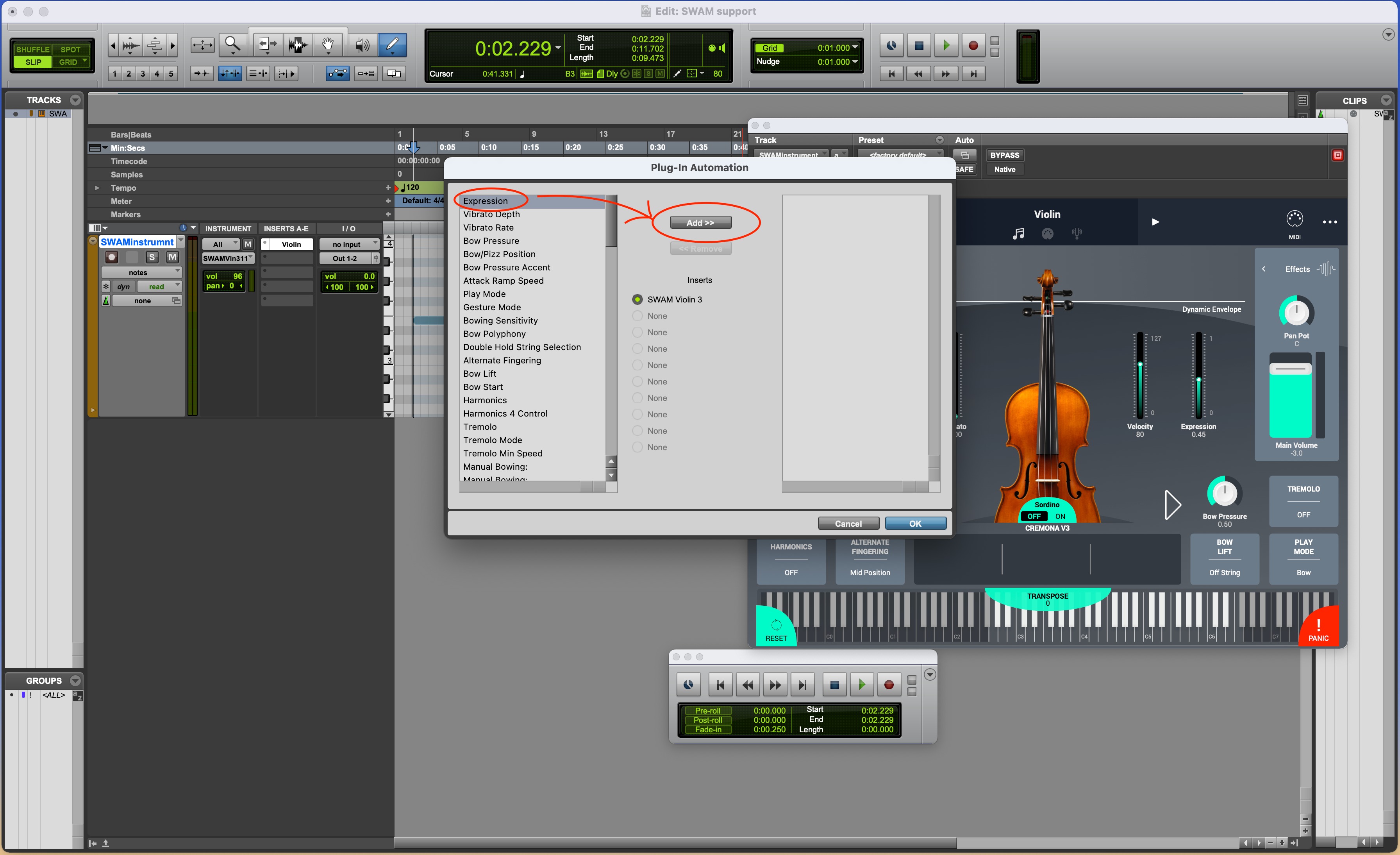Image resolution: width=1400 pixels, height=855 pixels.
Task: Select SWAM Violin 3 insert radio button
Action: point(637,300)
